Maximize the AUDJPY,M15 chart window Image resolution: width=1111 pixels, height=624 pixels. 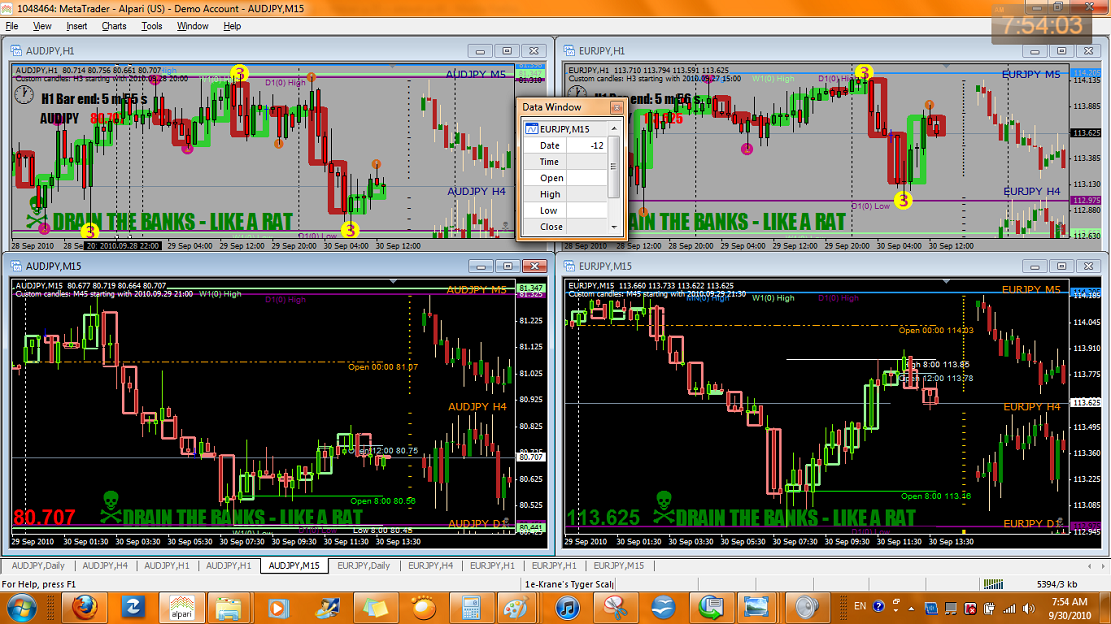pos(507,266)
